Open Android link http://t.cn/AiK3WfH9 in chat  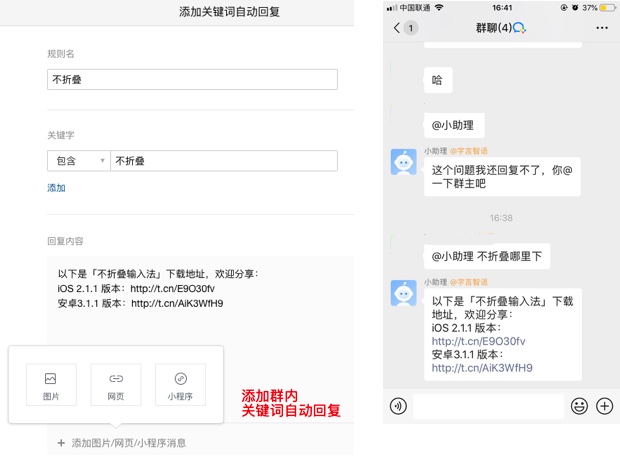point(482,367)
